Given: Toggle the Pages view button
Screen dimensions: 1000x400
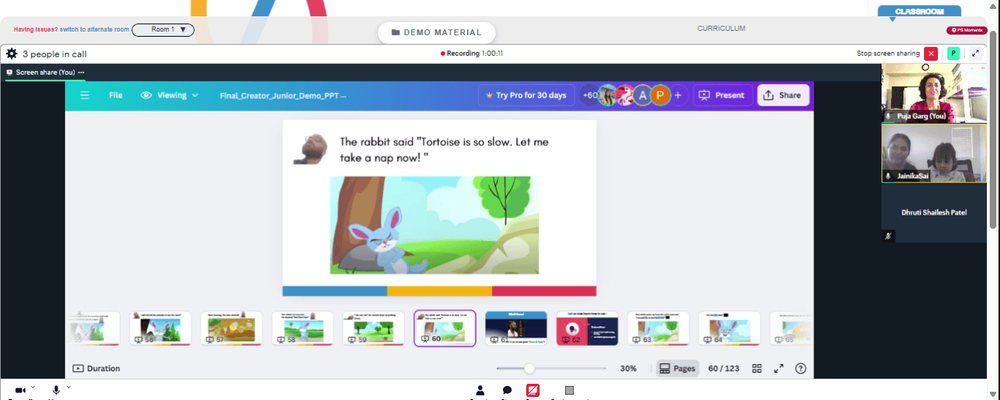Looking at the screenshot, I should [x=677, y=369].
